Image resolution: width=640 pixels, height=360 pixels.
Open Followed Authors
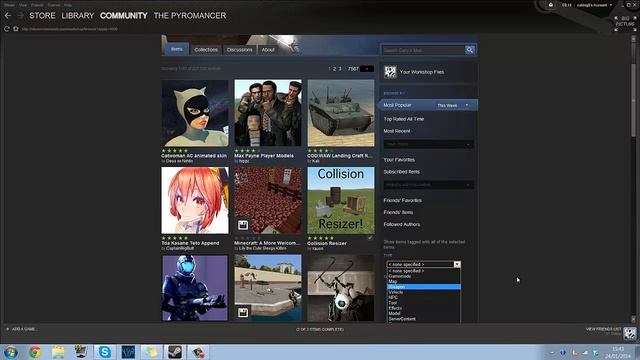point(402,224)
